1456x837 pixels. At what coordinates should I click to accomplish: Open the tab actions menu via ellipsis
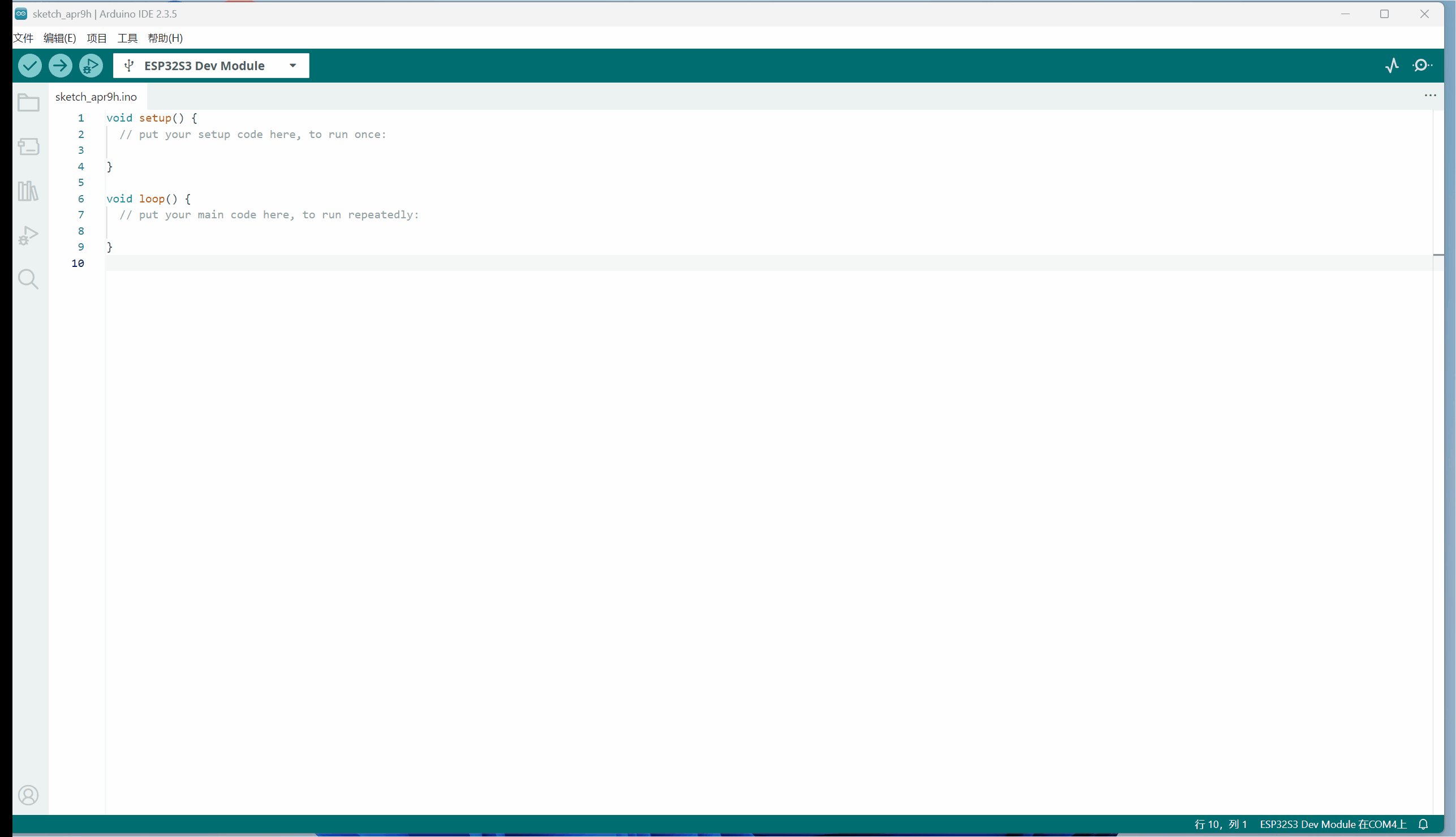(x=1429, y=96)
